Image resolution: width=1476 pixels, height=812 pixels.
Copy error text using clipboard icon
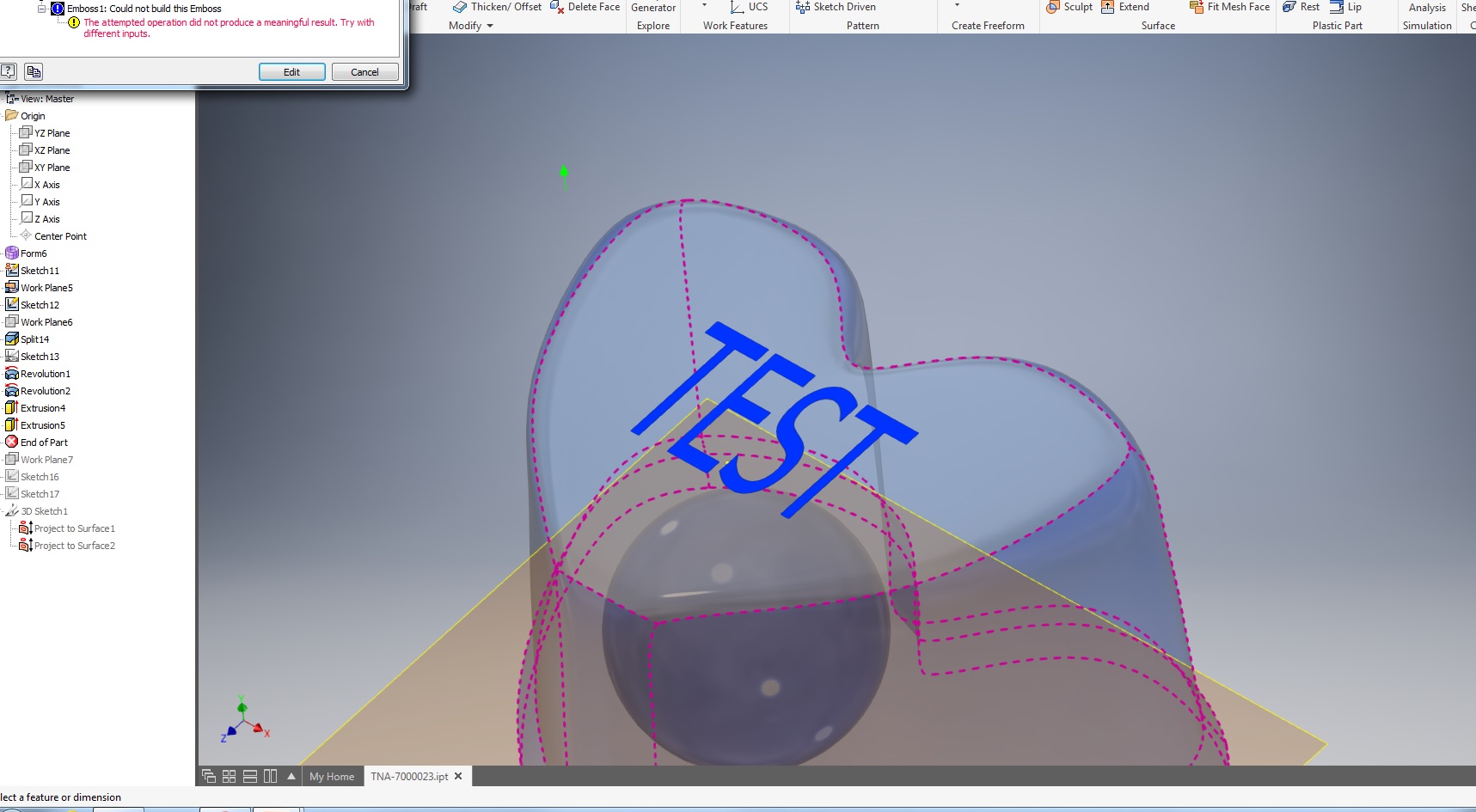tap(34, 71)
